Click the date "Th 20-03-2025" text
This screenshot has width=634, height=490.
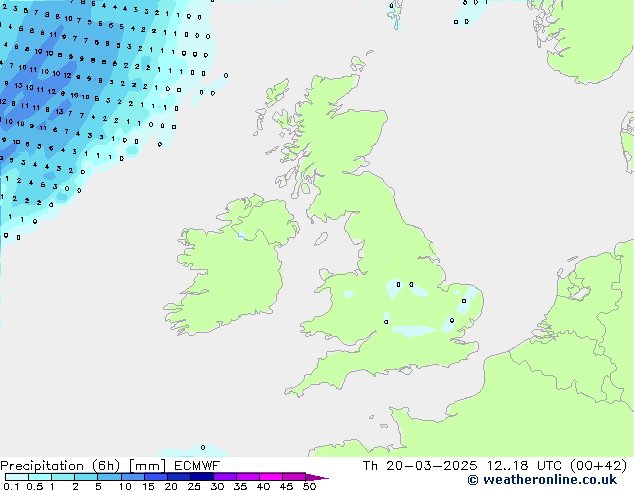(x=420, y=466)
